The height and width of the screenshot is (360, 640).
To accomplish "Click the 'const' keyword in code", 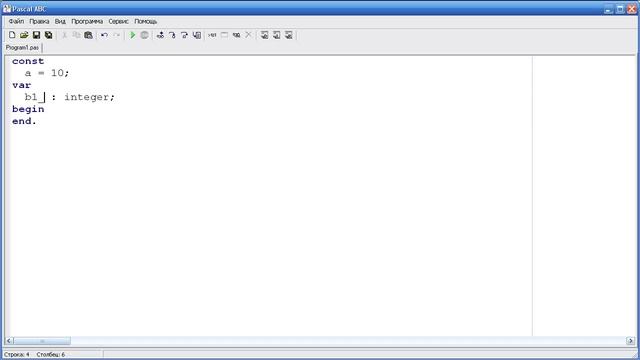I will [28, 61].
